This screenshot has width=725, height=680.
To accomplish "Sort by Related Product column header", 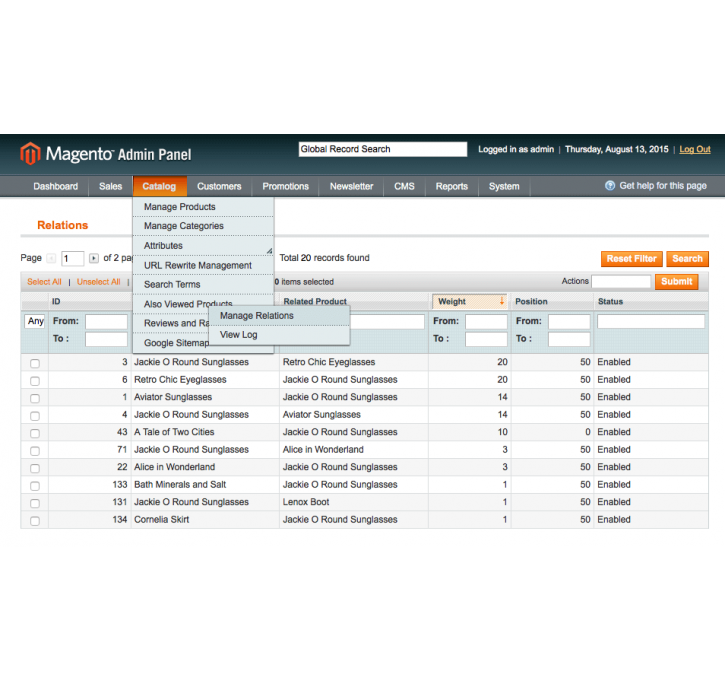I will coord(315,301).
